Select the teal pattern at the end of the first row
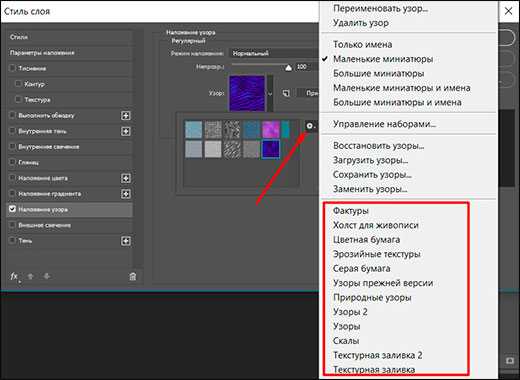The image size is (520, 380). [286, 130]
